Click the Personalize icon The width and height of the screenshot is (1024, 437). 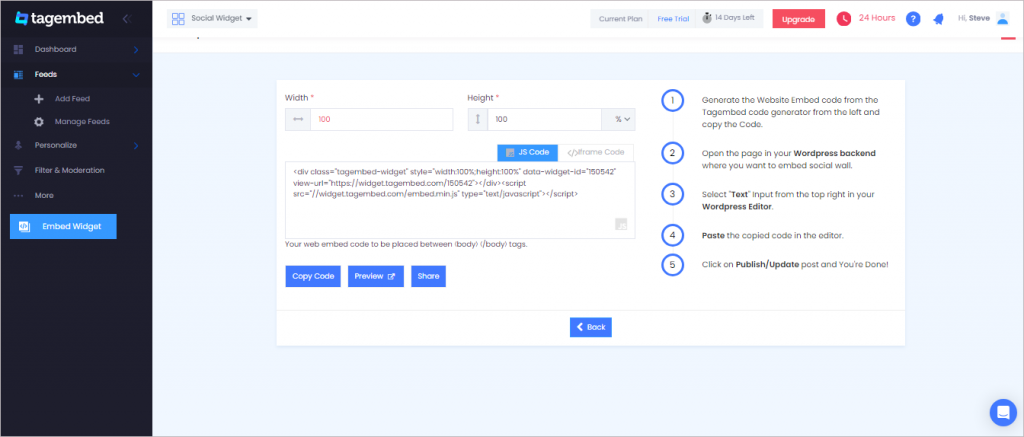tap(18, 145)
